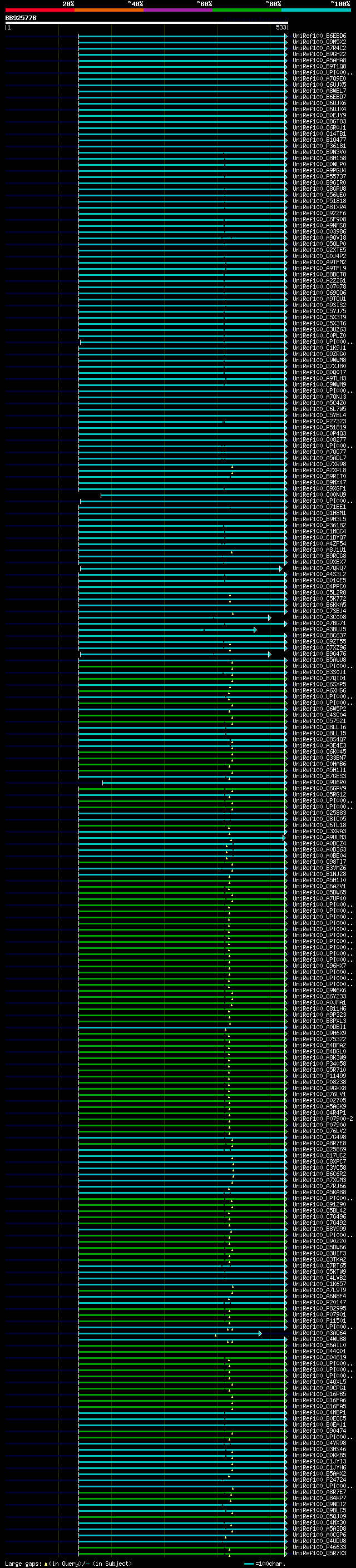Click the white query sequence bar
The height and width of the screenshot is (1568, 356).
pos(147,22)
